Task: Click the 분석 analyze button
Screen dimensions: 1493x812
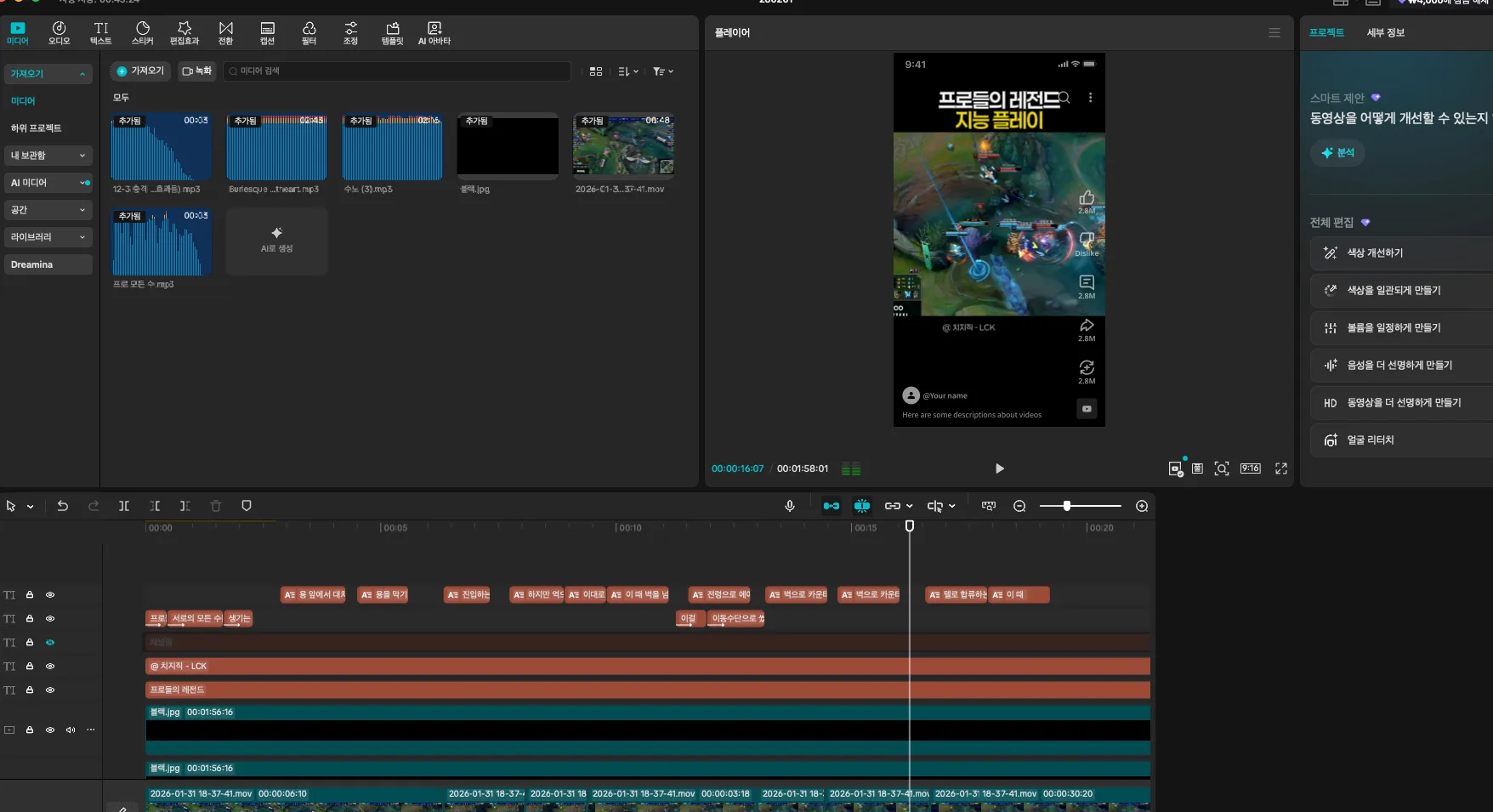Action: (x=1337, y=153)
